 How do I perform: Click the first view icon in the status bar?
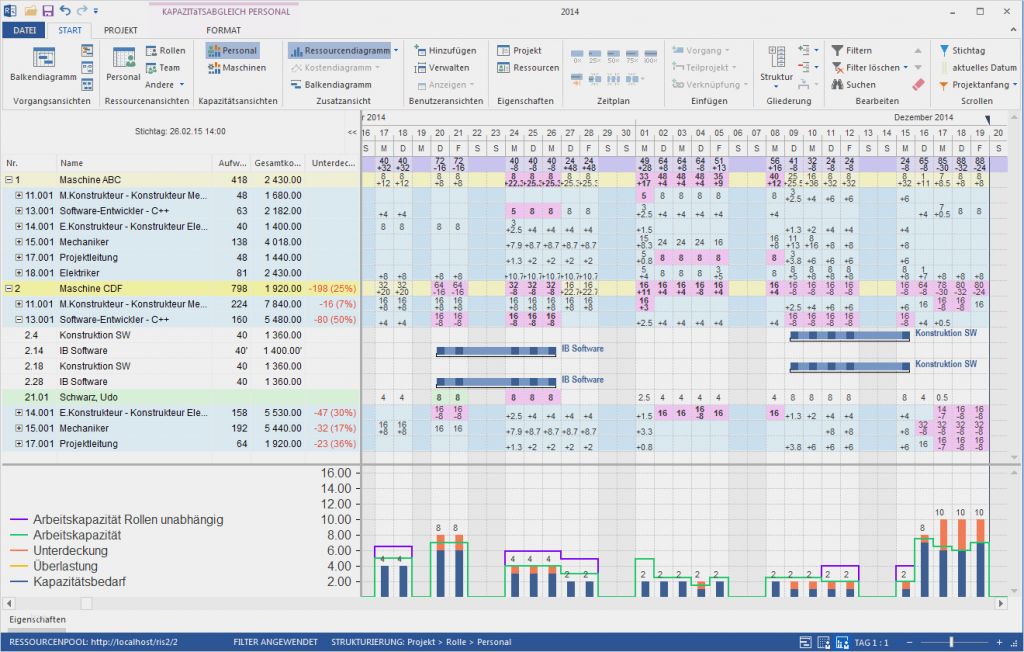click(805, 642)
